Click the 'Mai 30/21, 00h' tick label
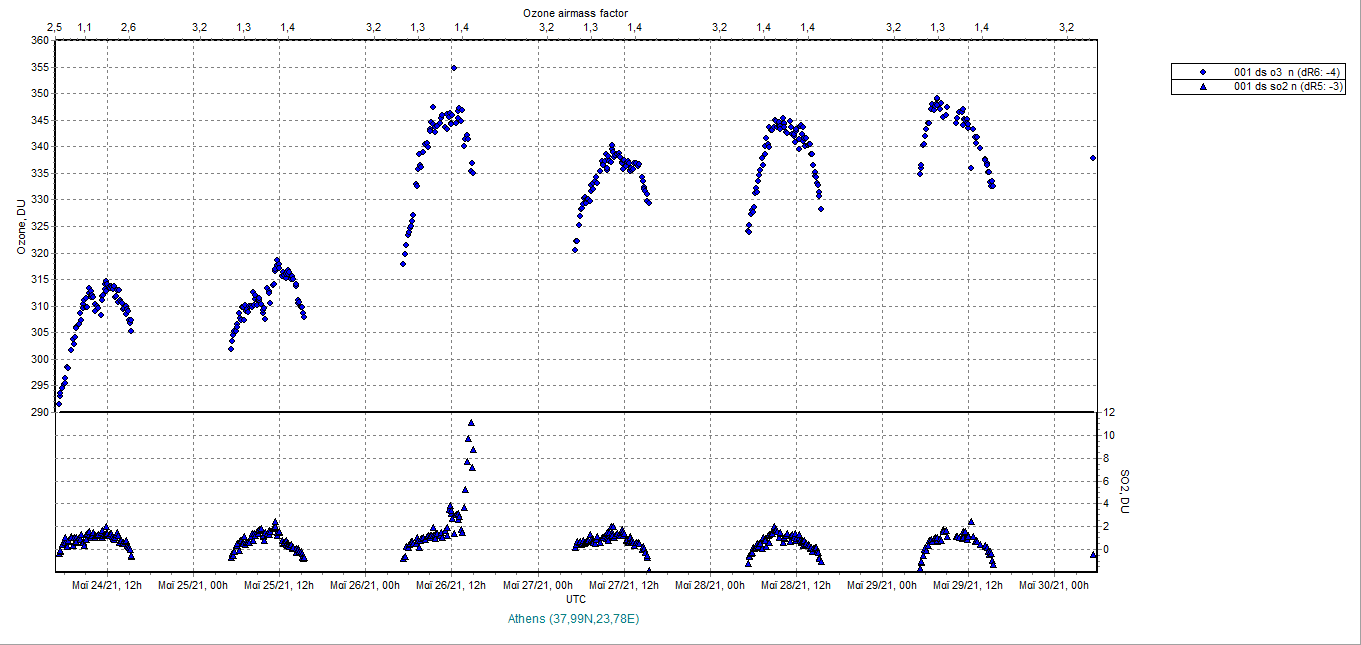The height and width of the screenshot is (645, 1361). click(1054, 584)
